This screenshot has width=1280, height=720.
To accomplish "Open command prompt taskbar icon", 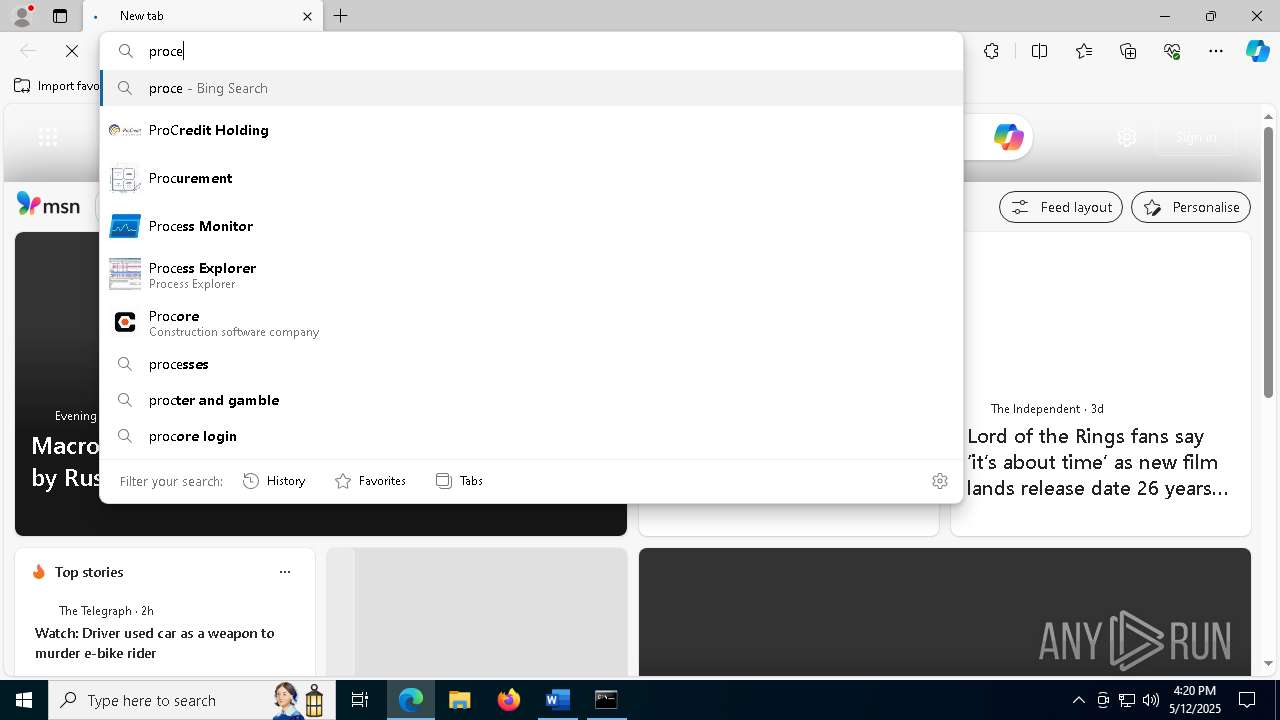I will pyautogui.click(x=606, y=700).
